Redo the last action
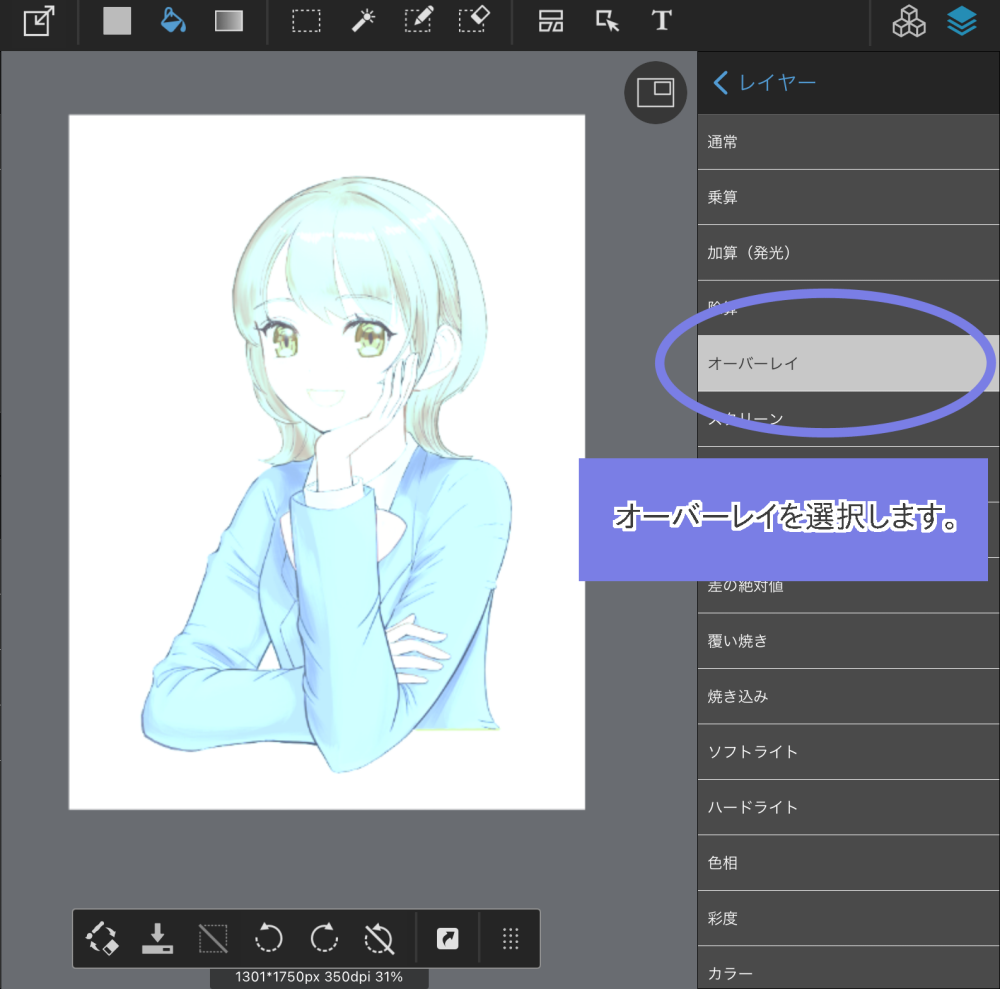 (324, 938)
